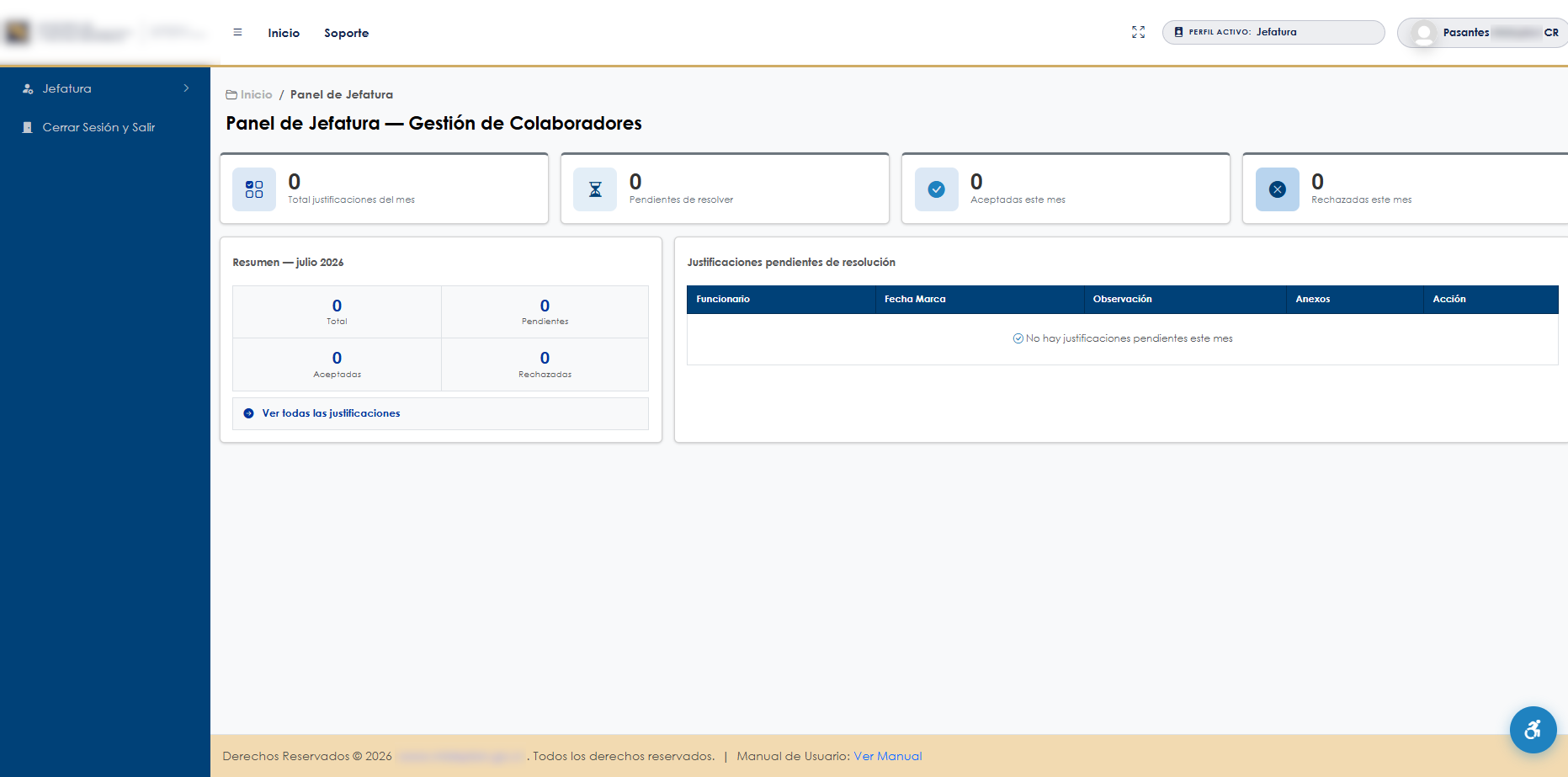Image resolution: width=1568 pixels, height=777 pixels.
Task: Open the Pasantes user account menu
Action: click(x=1483, y=33)
